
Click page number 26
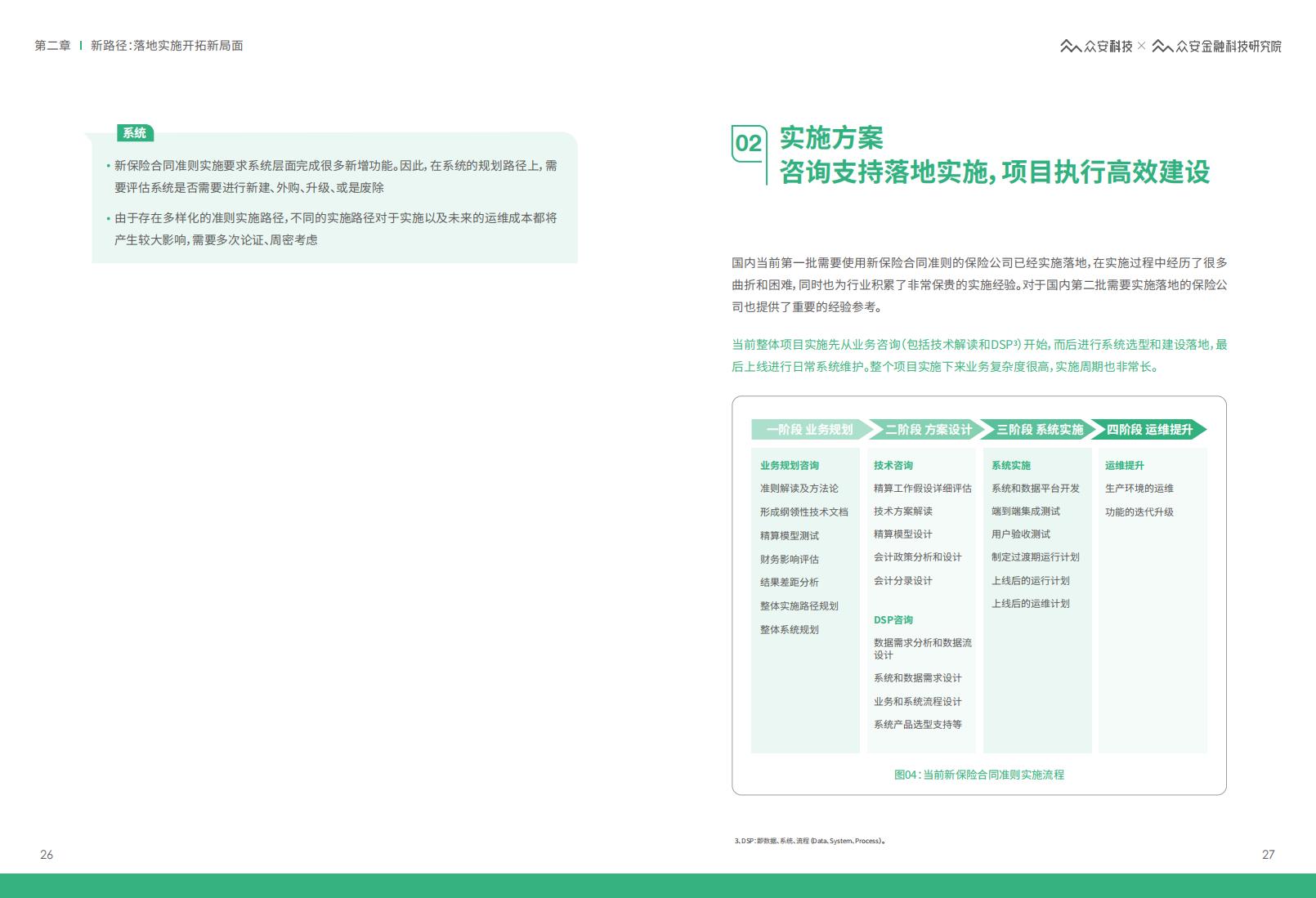[x=47, y=855]
